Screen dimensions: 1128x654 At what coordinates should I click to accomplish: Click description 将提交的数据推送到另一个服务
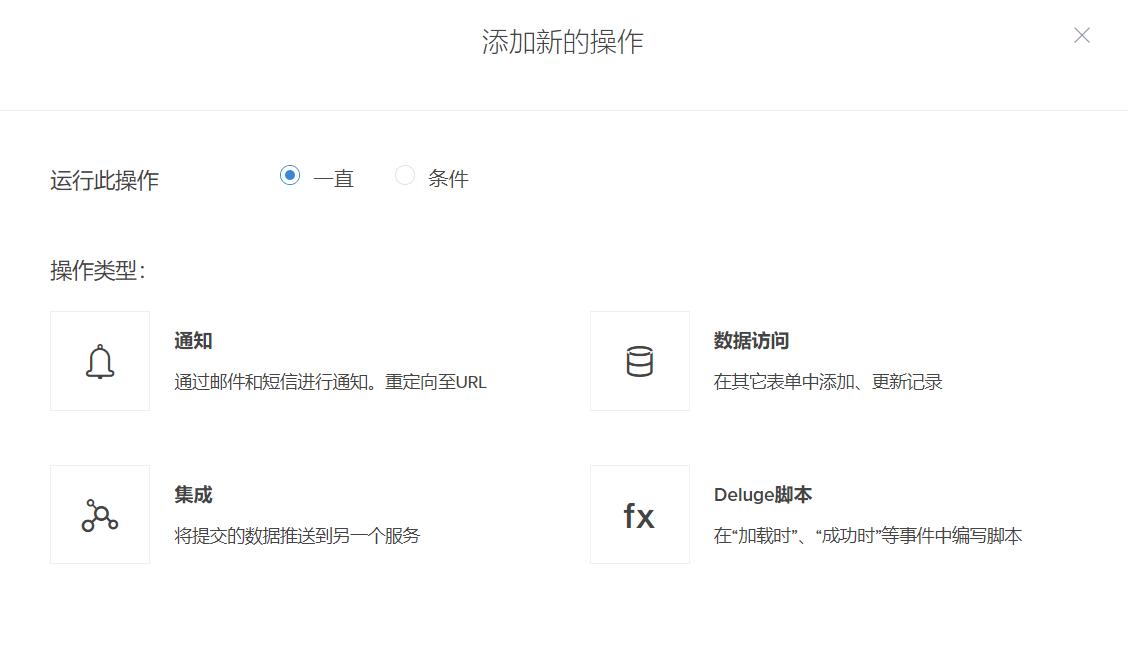297,536
